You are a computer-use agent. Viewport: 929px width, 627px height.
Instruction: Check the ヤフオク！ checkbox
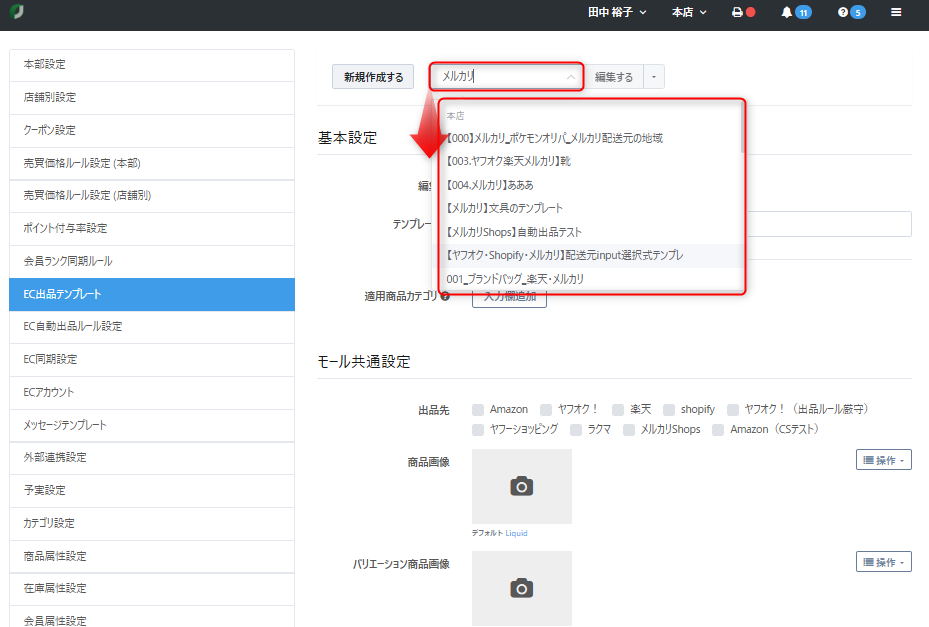tap(546, 410)
